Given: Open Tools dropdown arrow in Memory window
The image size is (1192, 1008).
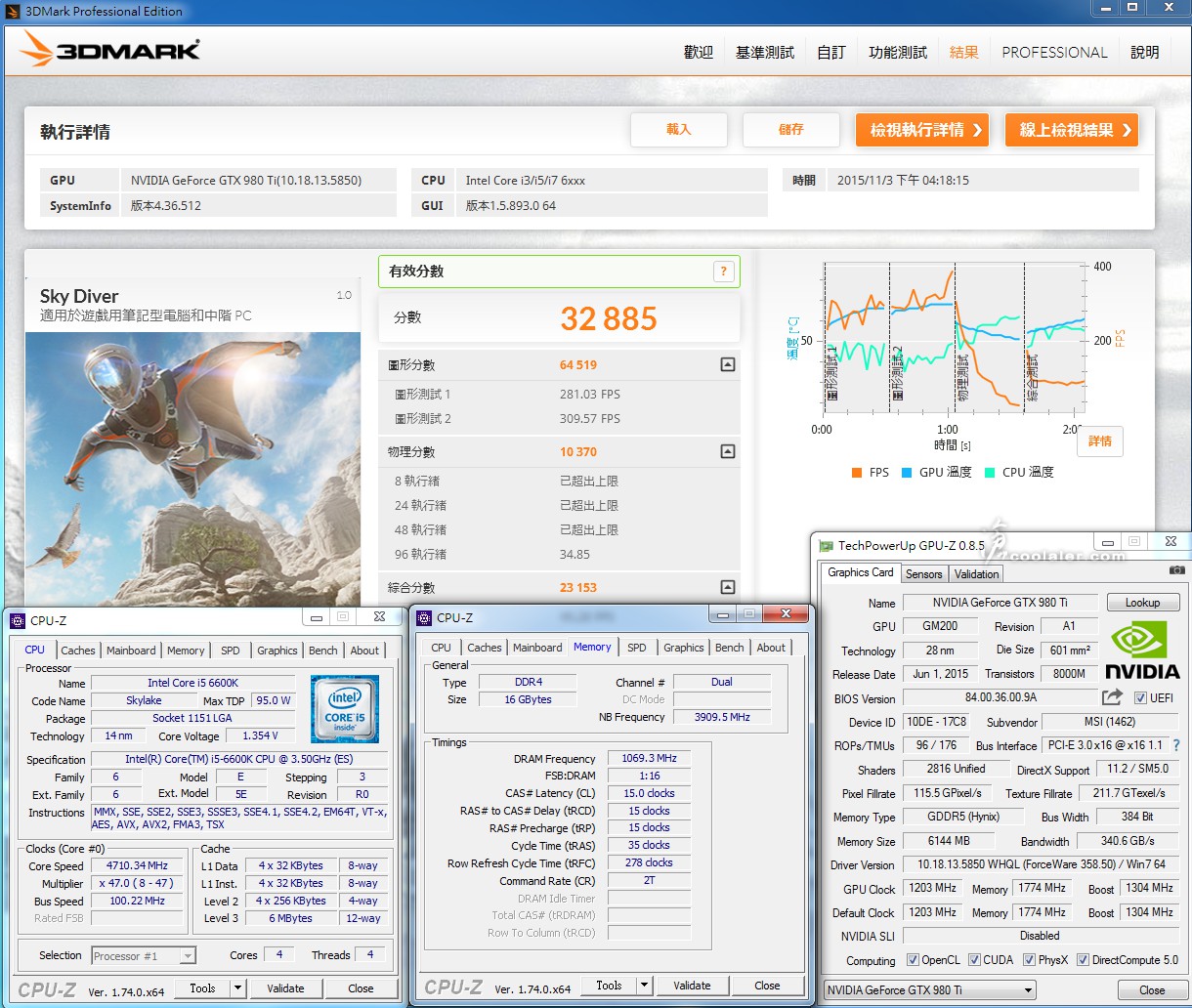Looking at the screenshot, I should pyautogui.click(x=644, y=985).
